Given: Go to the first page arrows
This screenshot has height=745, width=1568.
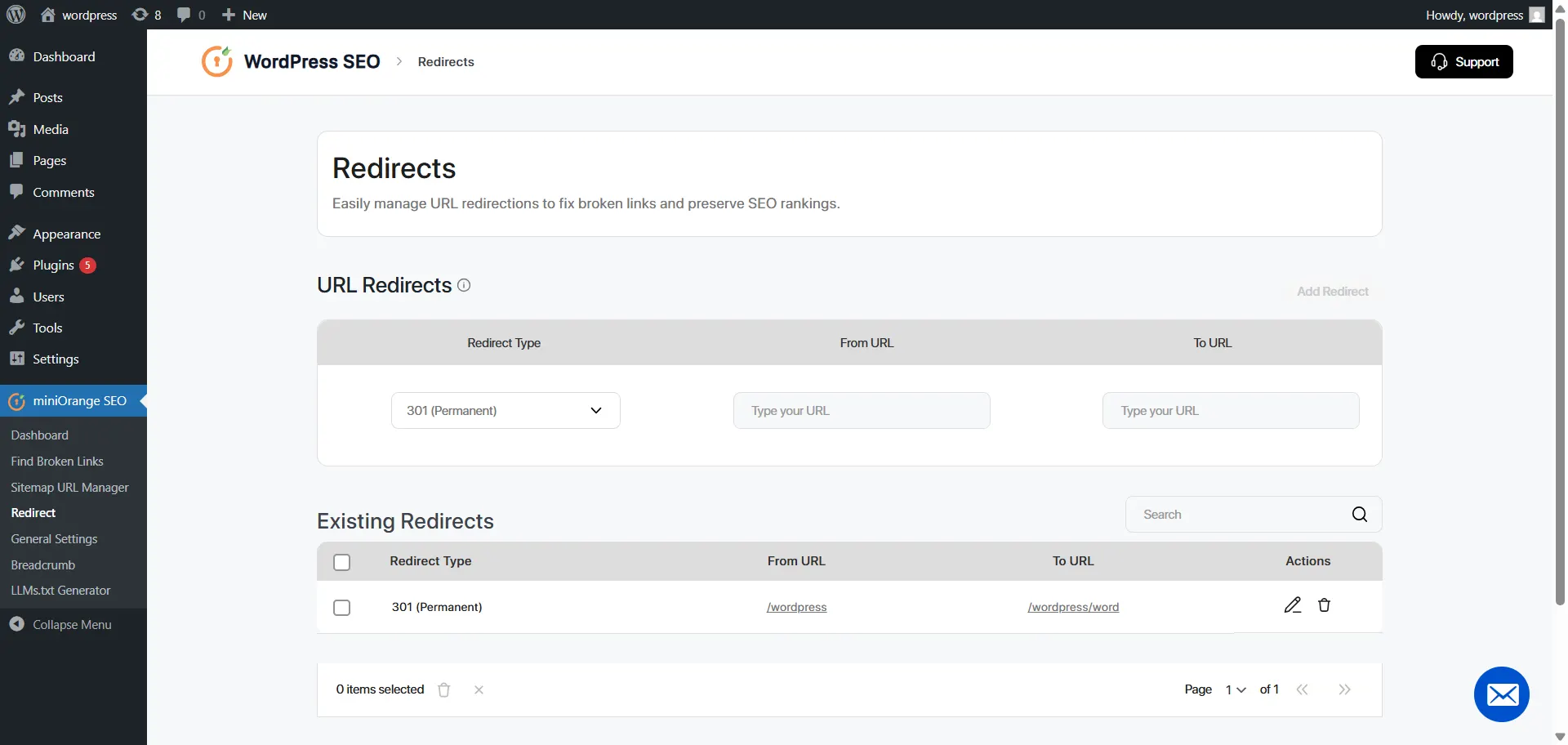Looking at the screenshot, I should tap(1303, 689).
